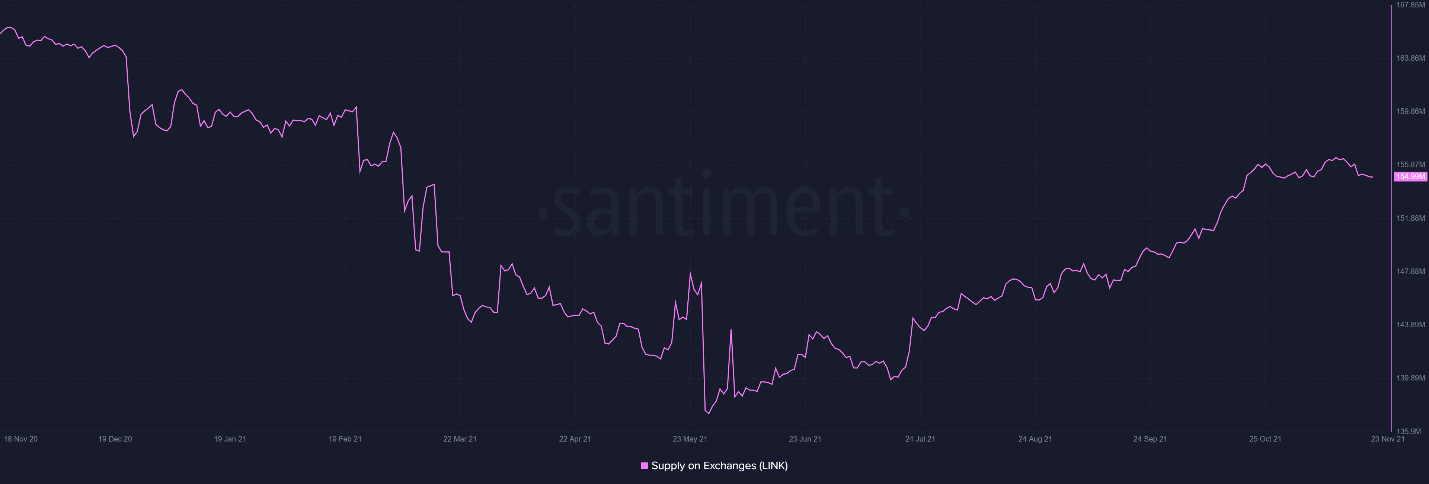Click the '23 May 21' date label
The image size is (1429, 484).
click(690, 439)
